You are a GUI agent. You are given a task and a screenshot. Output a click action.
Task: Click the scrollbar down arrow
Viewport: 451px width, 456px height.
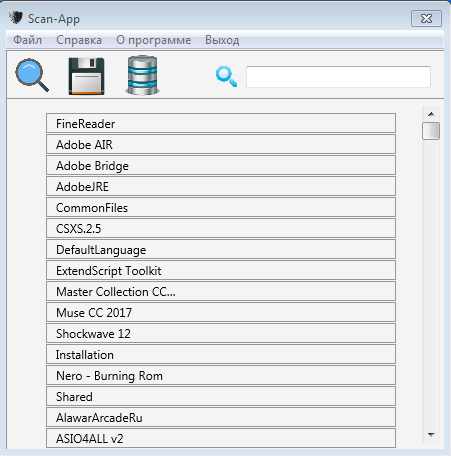tap(431, 434)
